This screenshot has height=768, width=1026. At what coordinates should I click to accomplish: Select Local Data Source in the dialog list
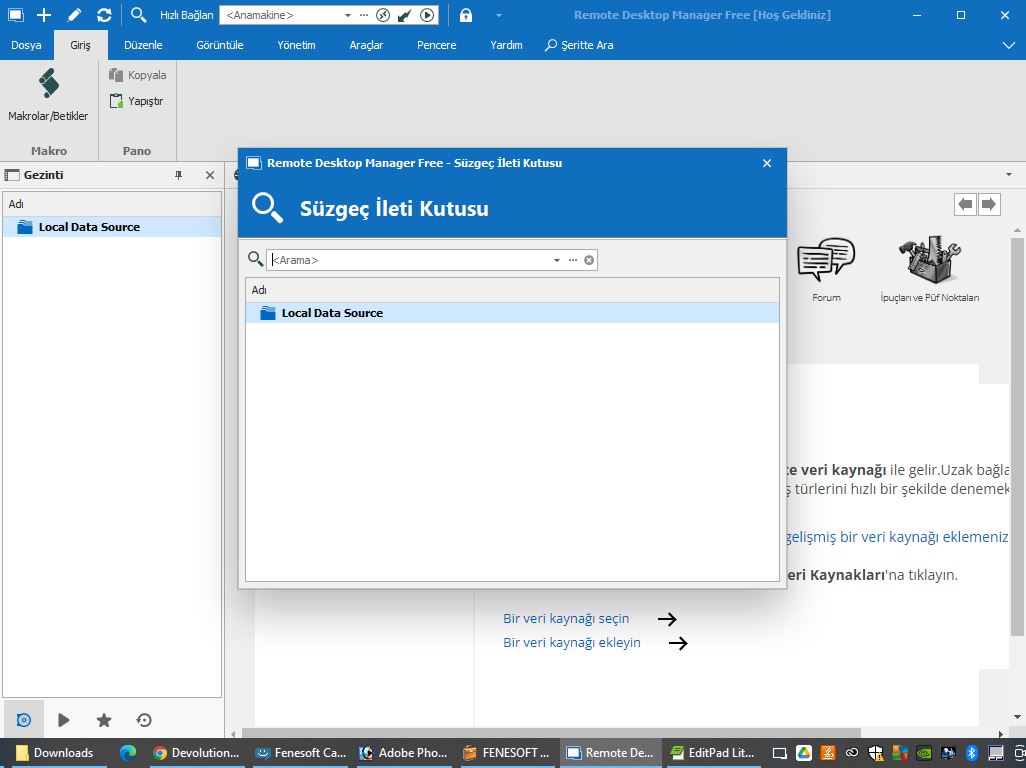pyautogui.click(x=512, y=313)
